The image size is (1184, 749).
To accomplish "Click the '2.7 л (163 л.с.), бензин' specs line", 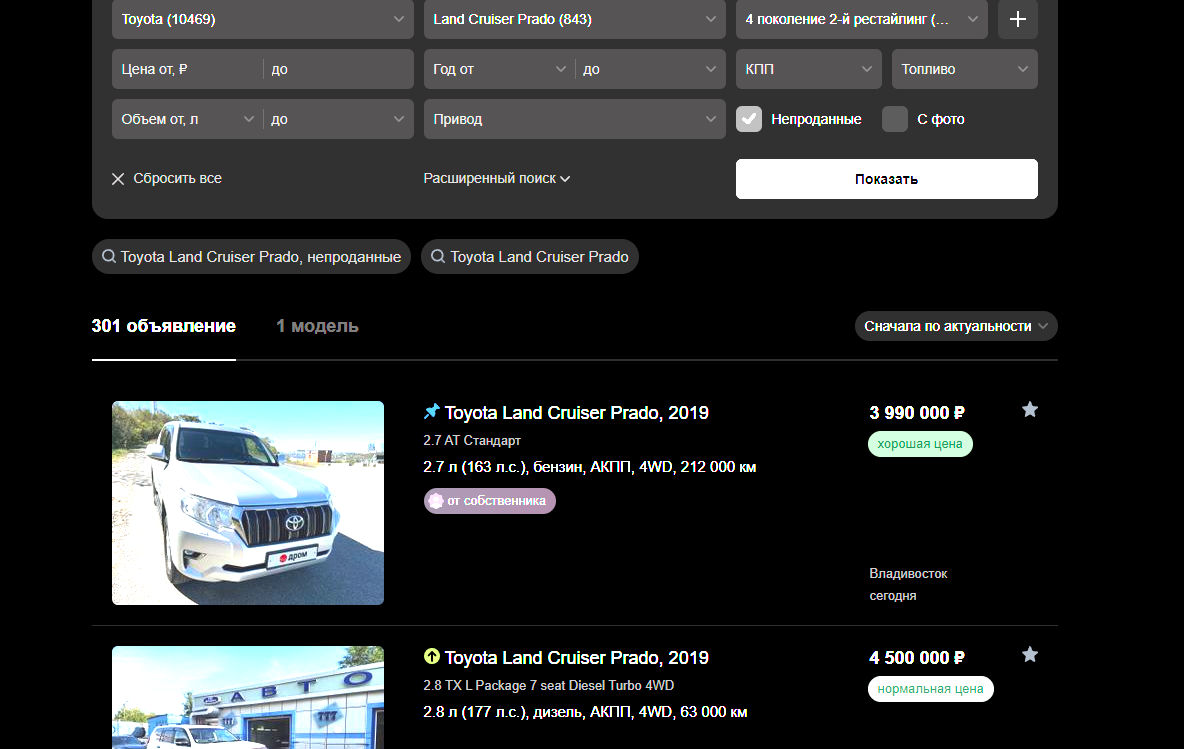I will tap(590, 467).
